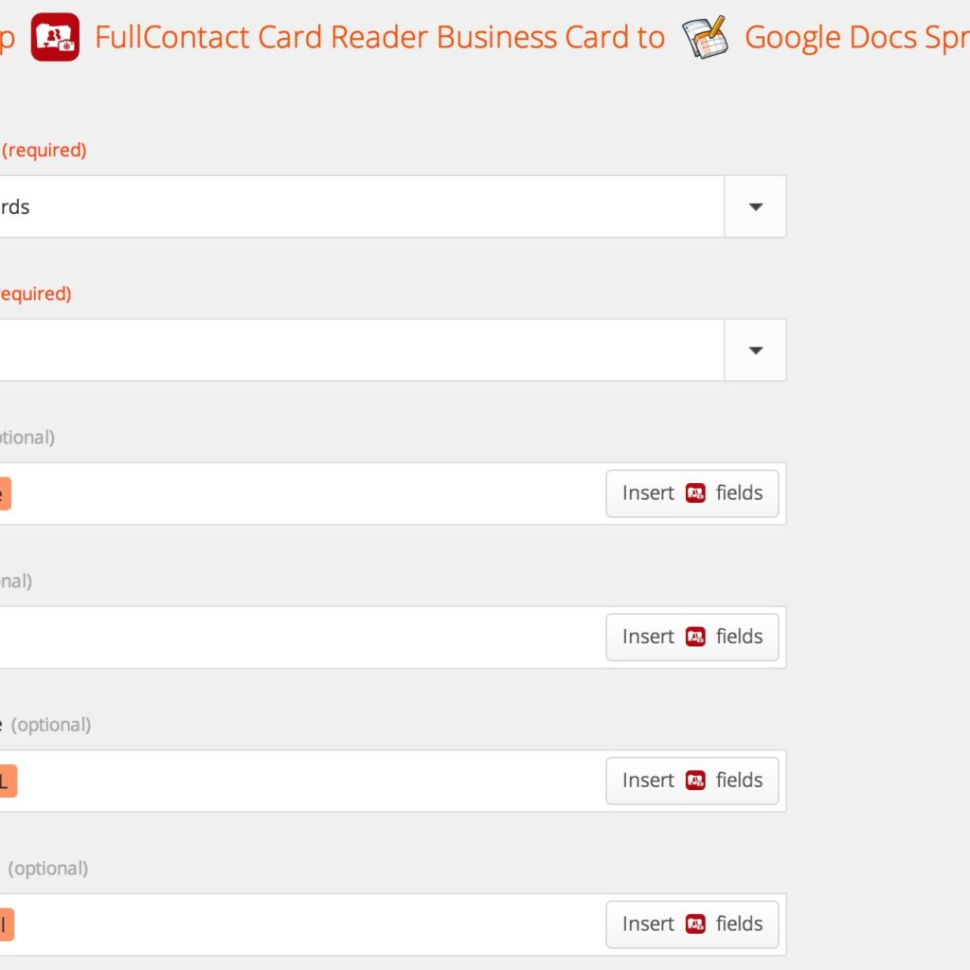
Task: Select the orange URL token in its field
Action: click(x=5, y=781)
